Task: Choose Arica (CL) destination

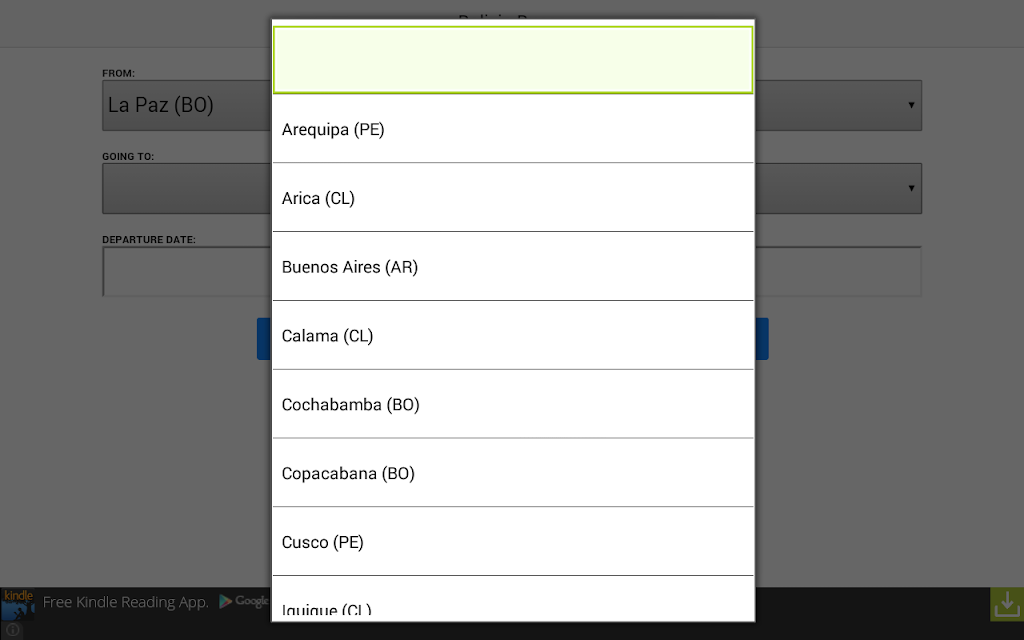Action: [513, 197]
